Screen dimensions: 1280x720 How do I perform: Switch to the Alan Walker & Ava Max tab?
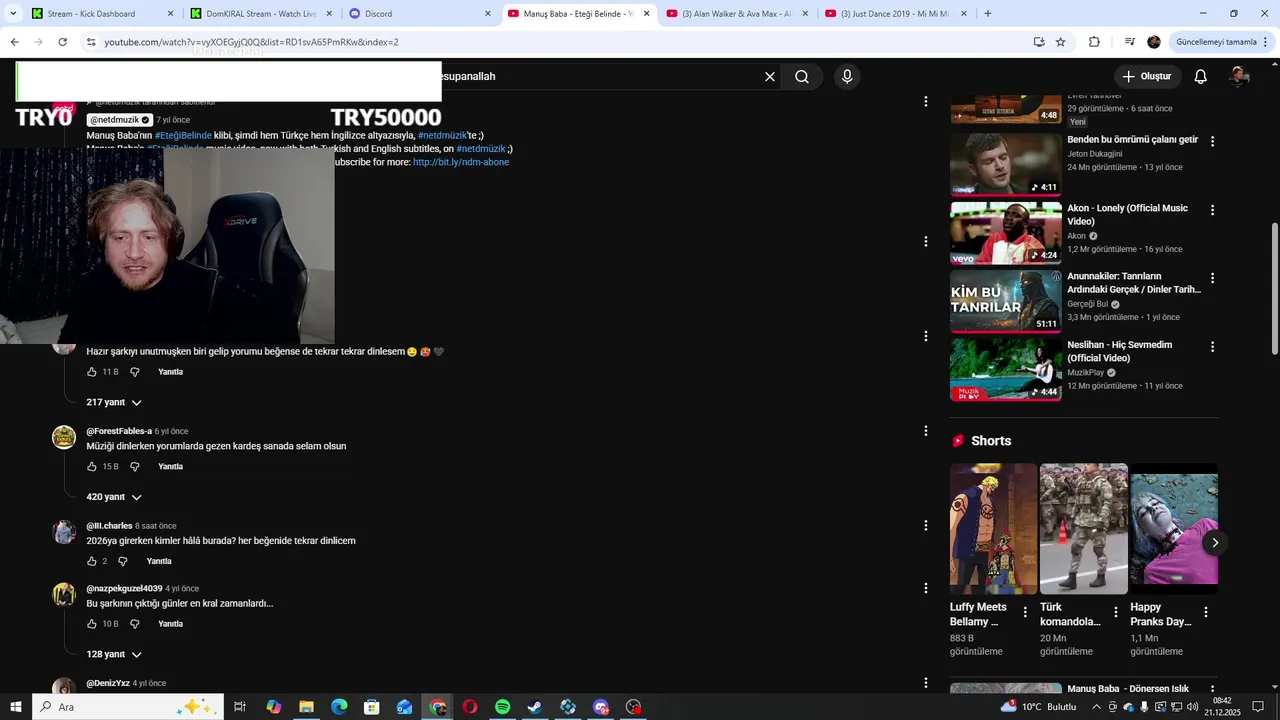tap(736, 14)
